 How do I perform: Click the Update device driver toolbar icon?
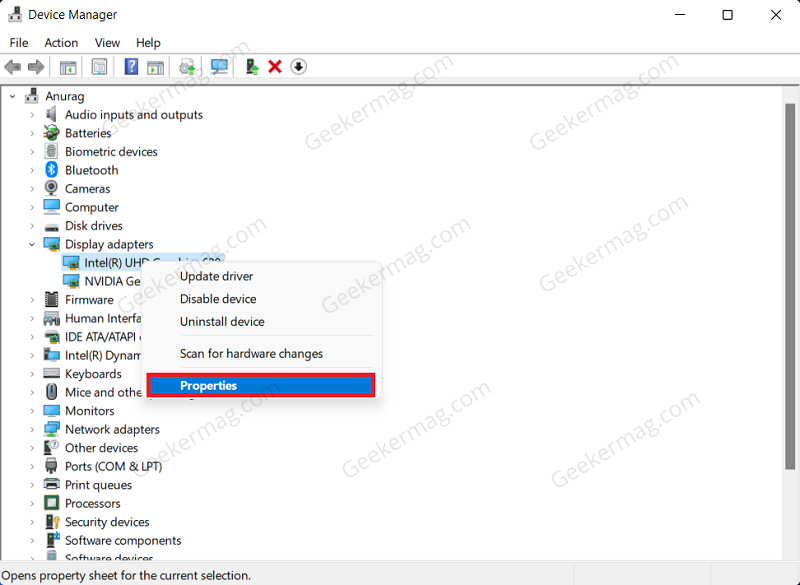[x=252, y=67]
